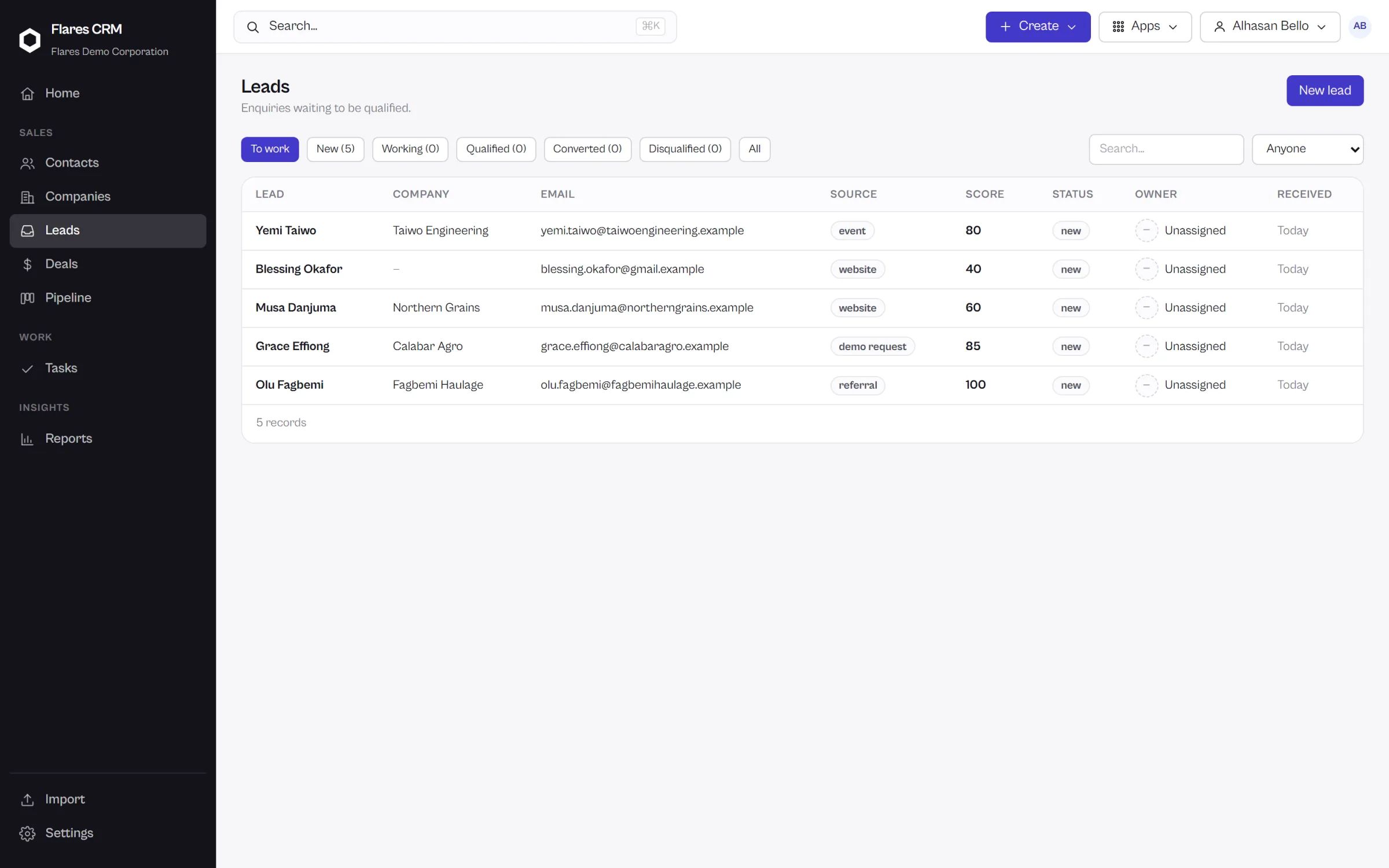Click the new status badge for Yemi Taiwo

(1070, 231)
